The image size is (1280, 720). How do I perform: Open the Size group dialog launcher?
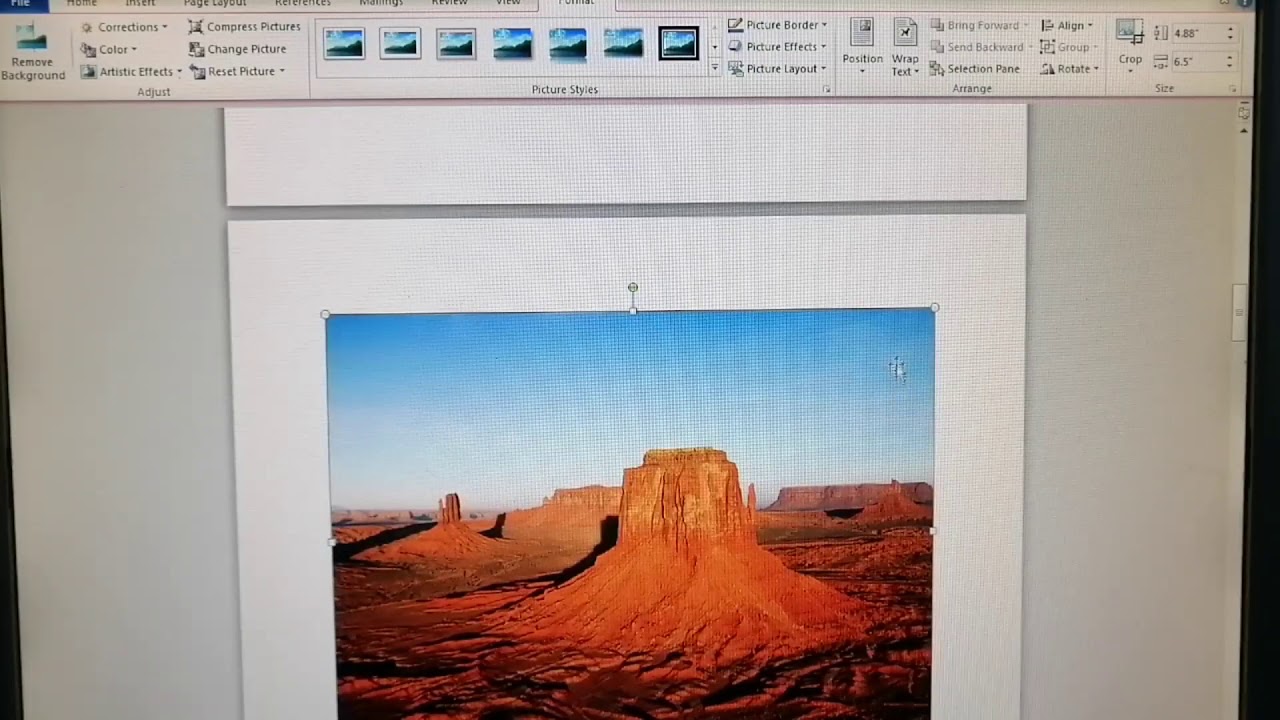pyautogui.click(x=1232, y=90)
